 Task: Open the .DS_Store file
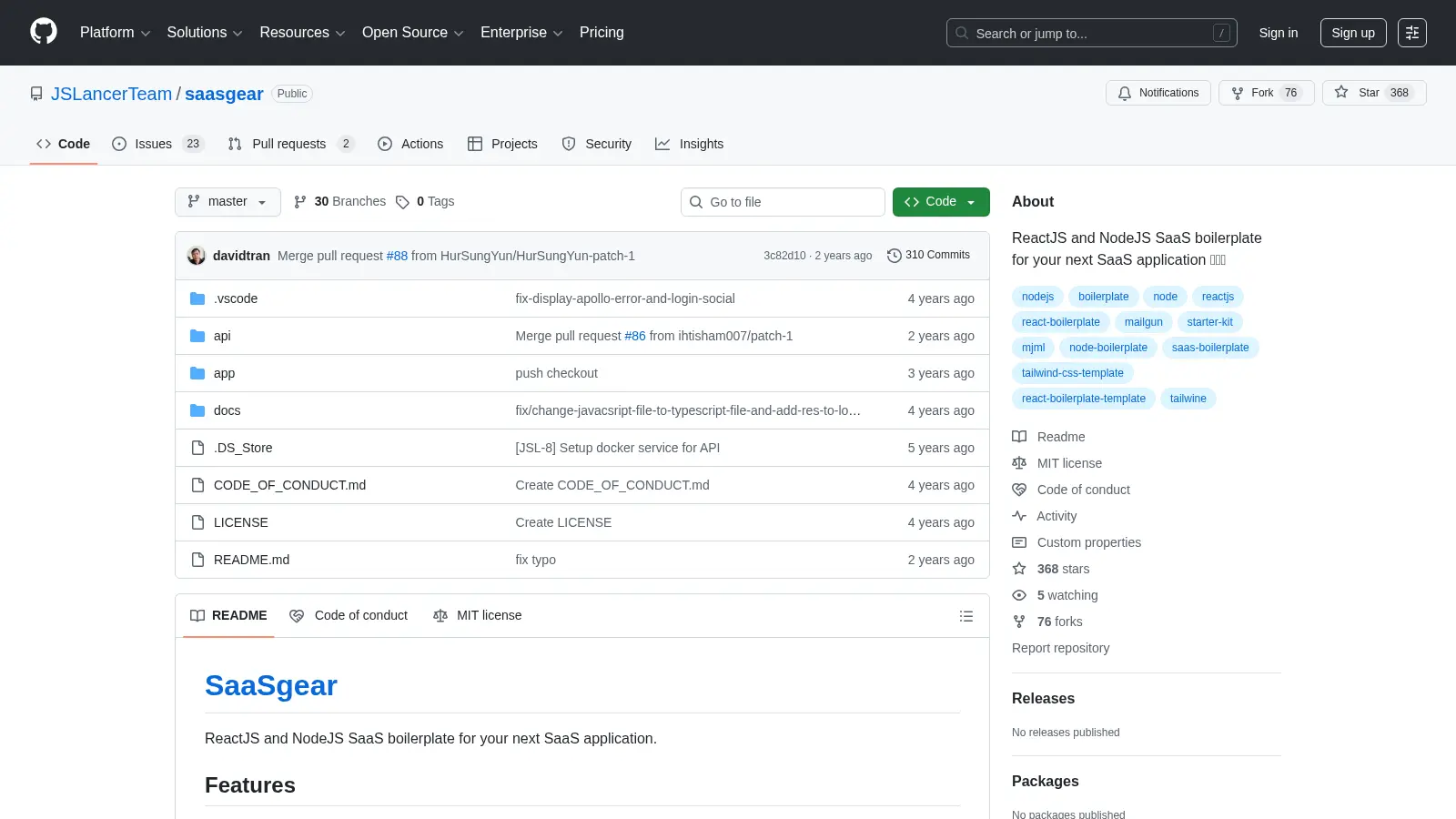[x=243, y=448]
